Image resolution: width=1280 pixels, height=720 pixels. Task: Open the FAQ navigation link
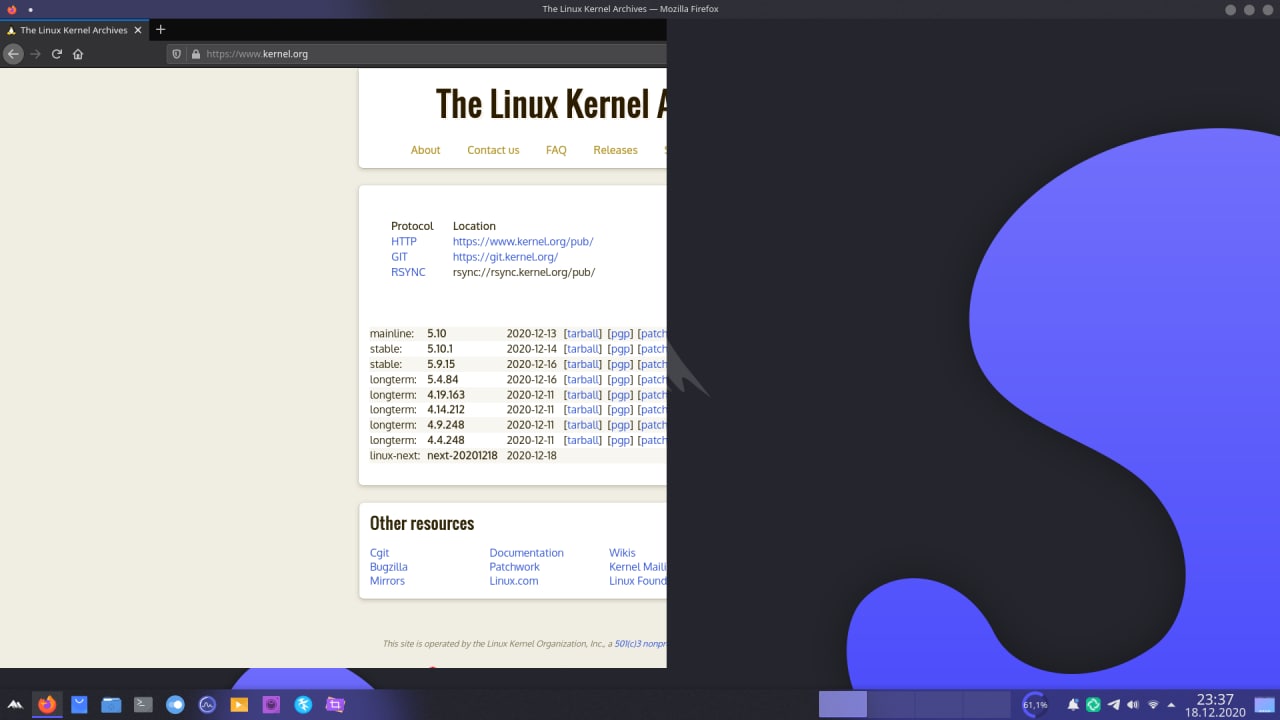coord(556,150)
